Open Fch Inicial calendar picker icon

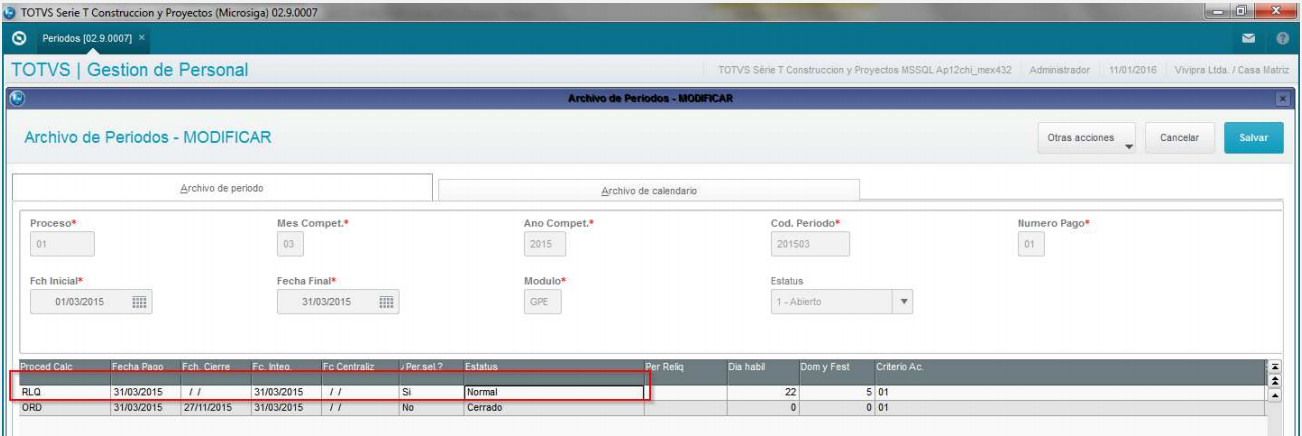[x=140, y=302]
